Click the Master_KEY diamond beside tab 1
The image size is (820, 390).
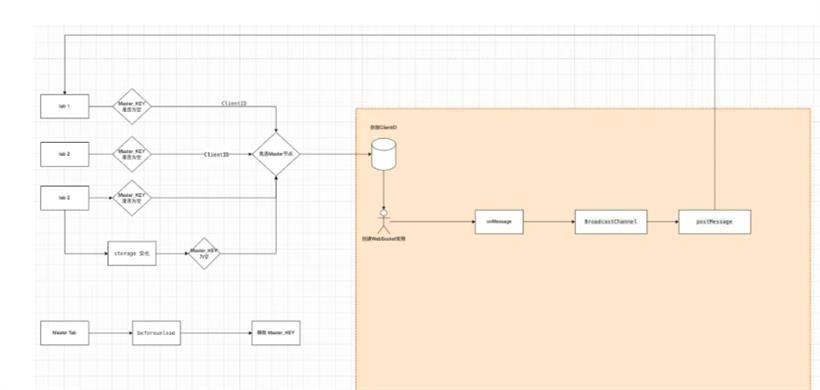(x=132, y=107)
